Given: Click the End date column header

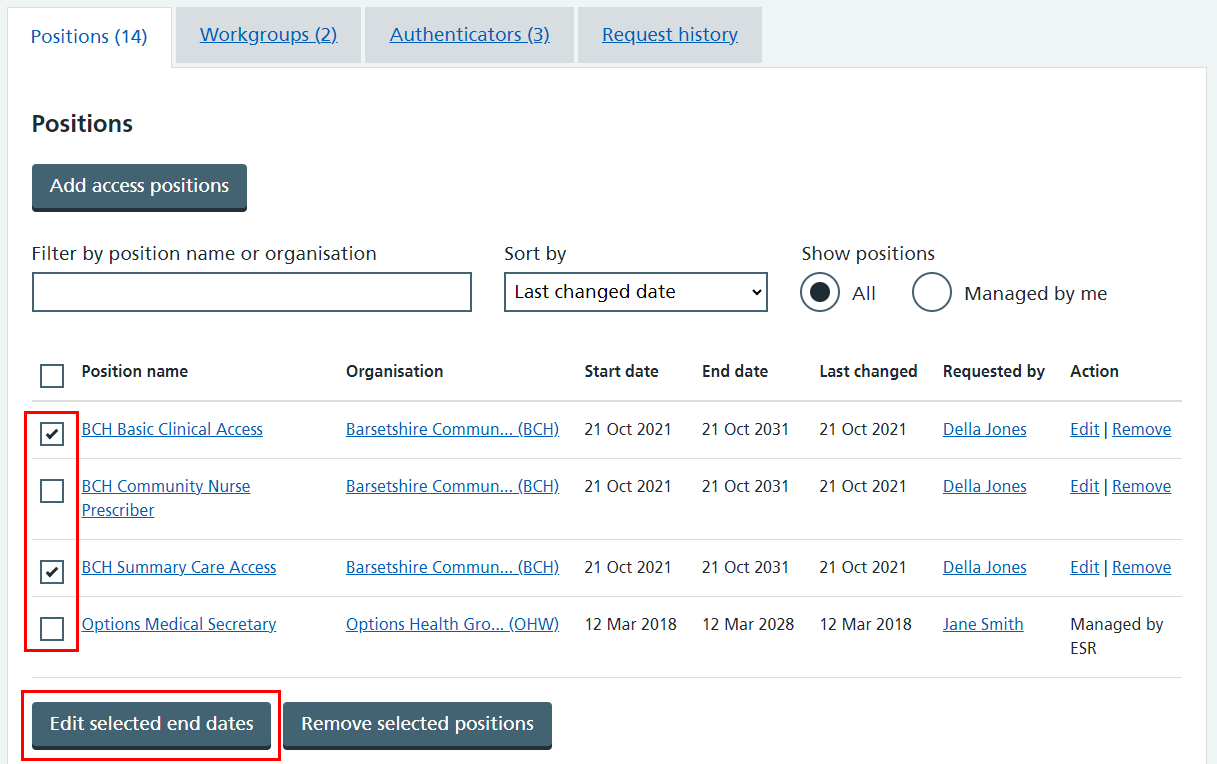Looking at the screenshot, I should 735,371.
